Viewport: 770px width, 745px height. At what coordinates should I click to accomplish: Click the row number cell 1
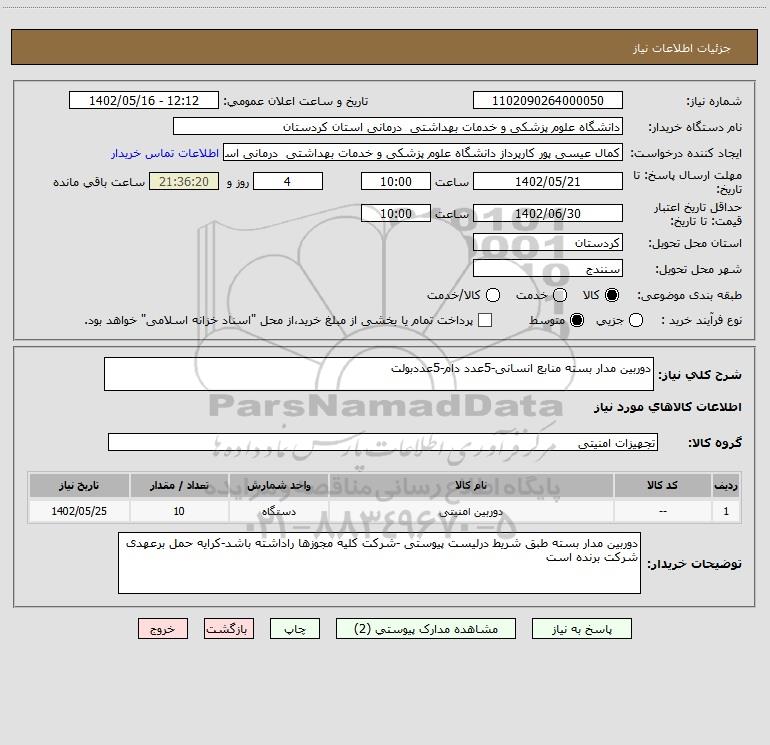[x=726, y=511]
